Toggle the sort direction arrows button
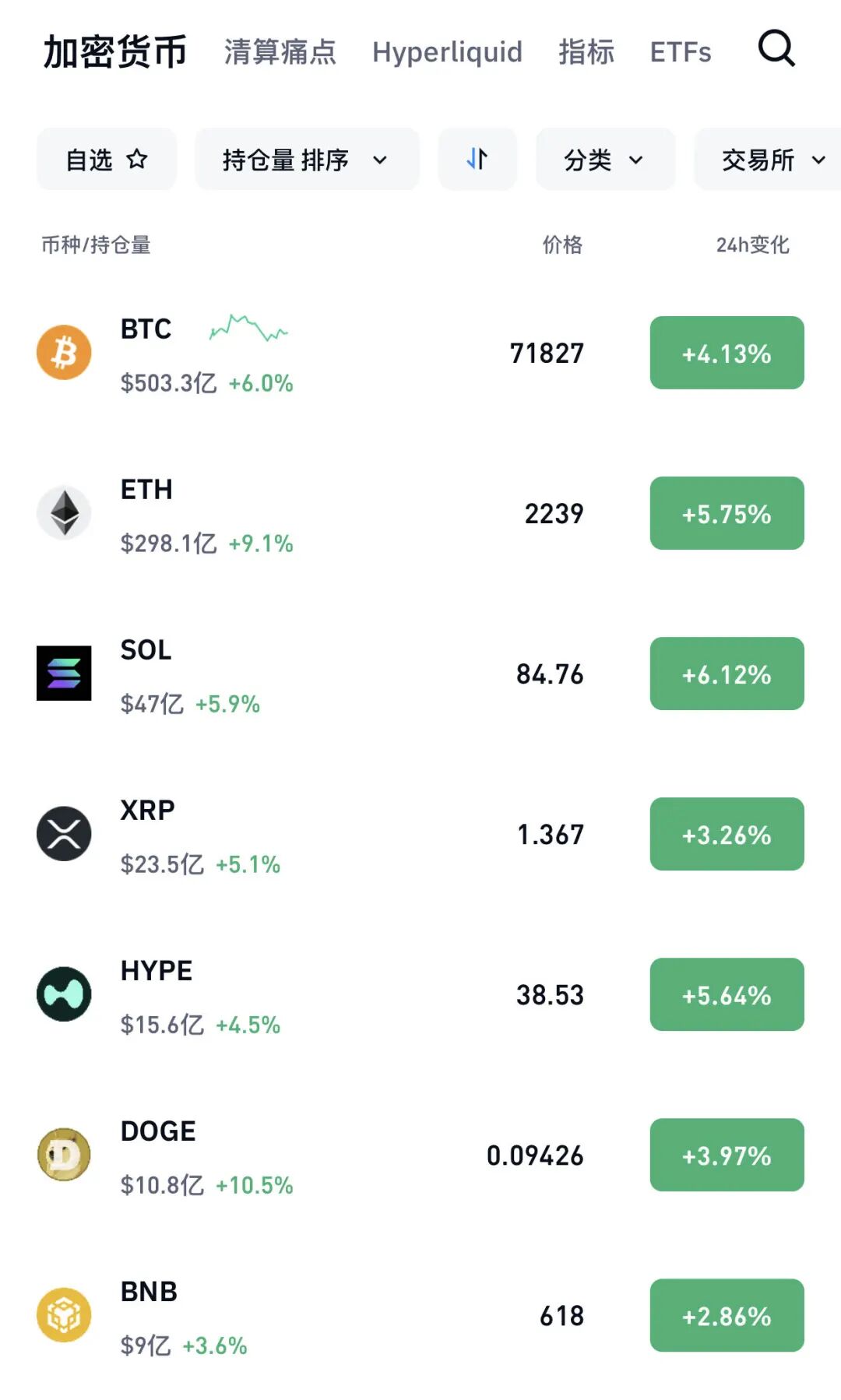This screenshot has height=1400, width=841. (x=477, y=160)
